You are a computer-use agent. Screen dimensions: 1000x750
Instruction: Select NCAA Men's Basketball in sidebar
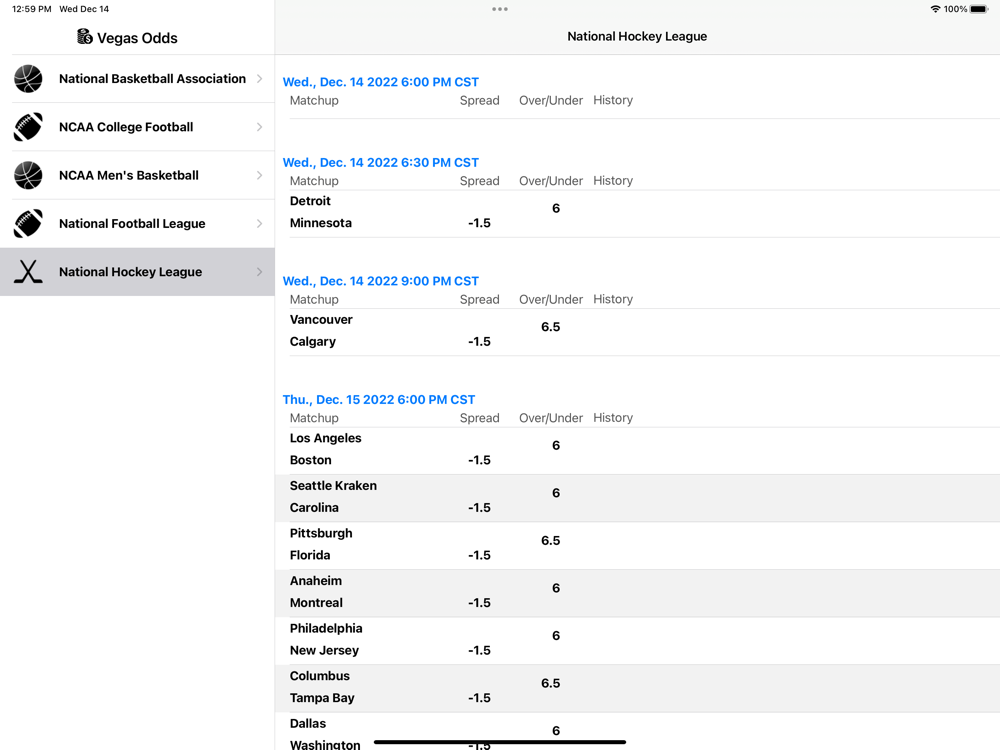pyautogui.click(x=137, y=175)
